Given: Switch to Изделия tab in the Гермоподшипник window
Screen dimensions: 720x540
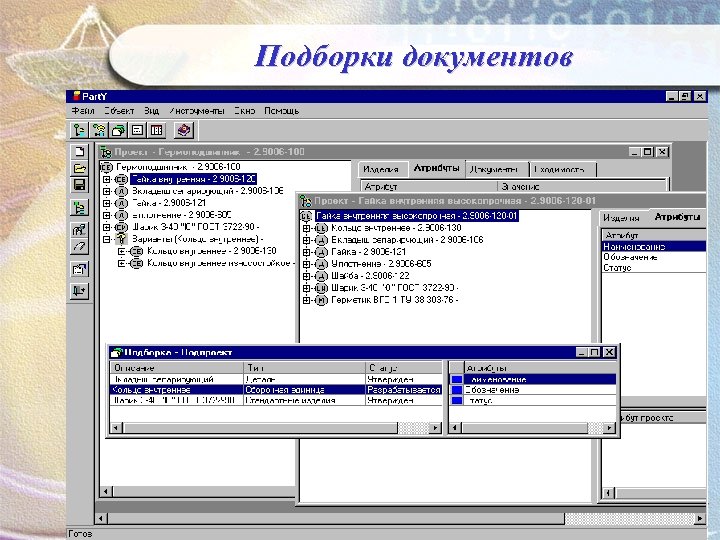Looking at the screenshot, I should (x=381, y=169).
